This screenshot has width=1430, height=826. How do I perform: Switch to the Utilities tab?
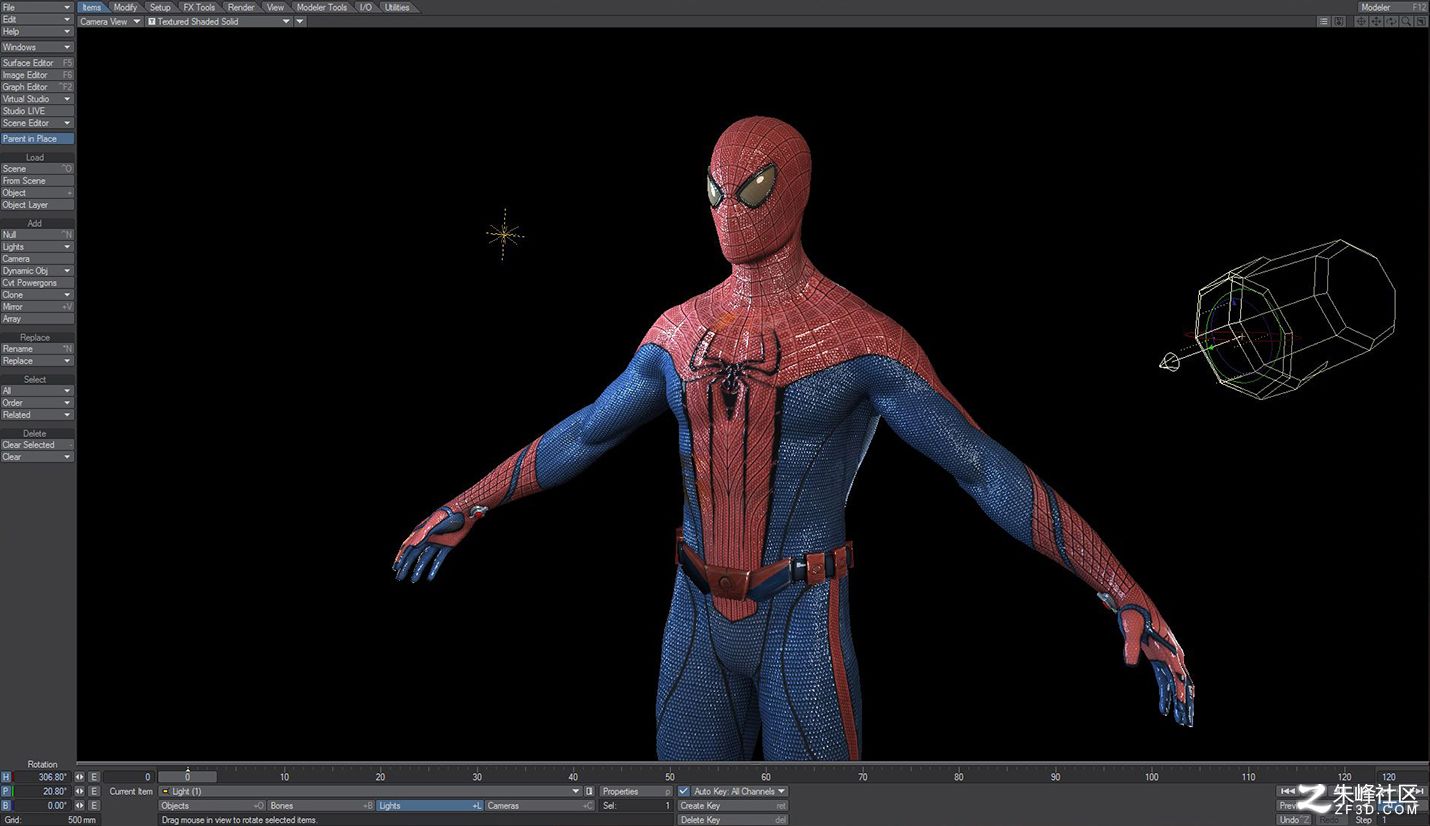(x=397, y=7)
